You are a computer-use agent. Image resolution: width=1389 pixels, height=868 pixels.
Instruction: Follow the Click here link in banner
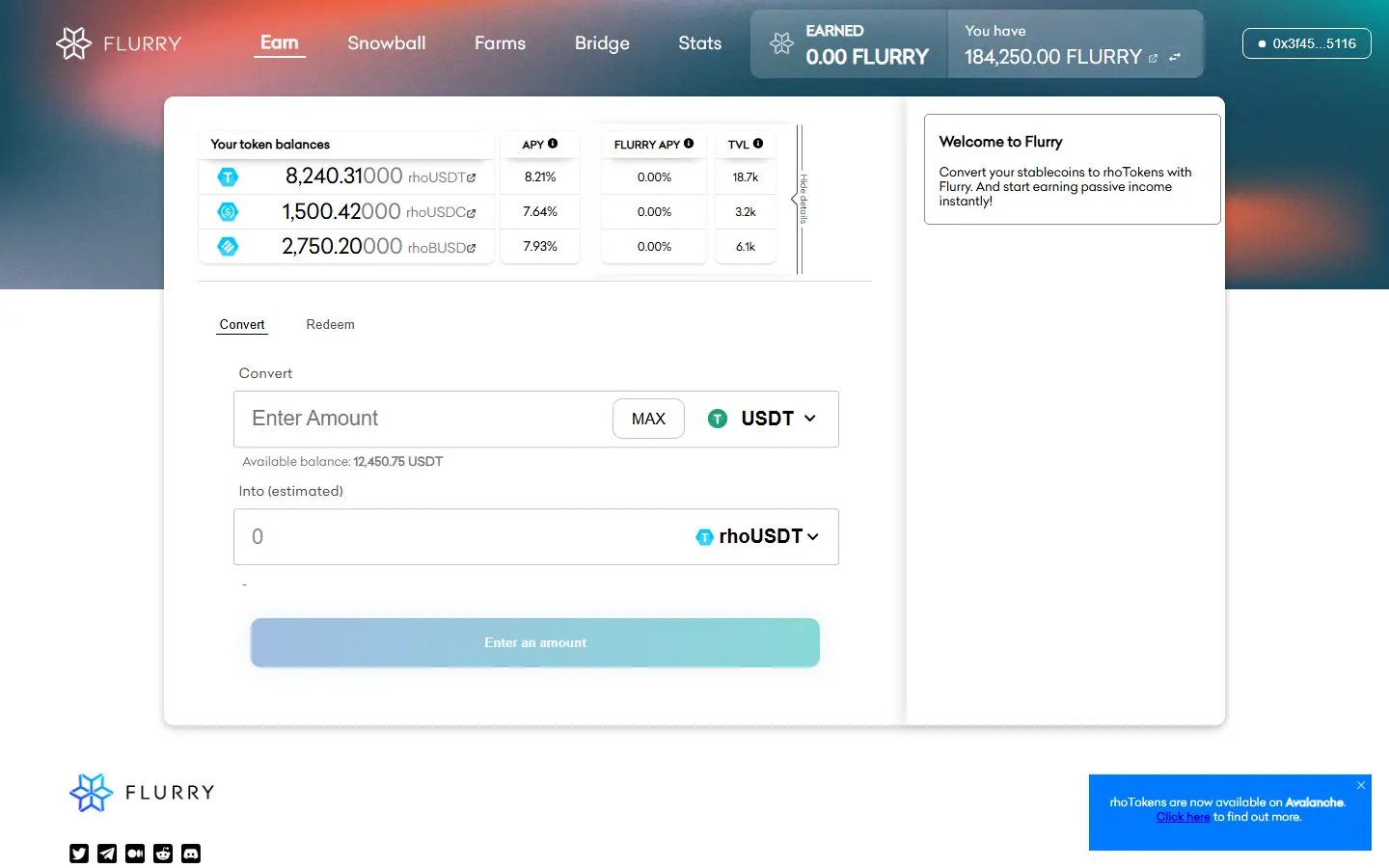[x=1184, y=817]
